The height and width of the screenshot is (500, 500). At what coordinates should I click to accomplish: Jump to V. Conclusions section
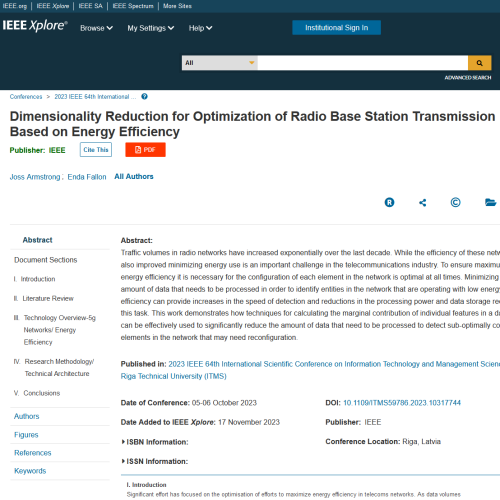tap(37, 393)
